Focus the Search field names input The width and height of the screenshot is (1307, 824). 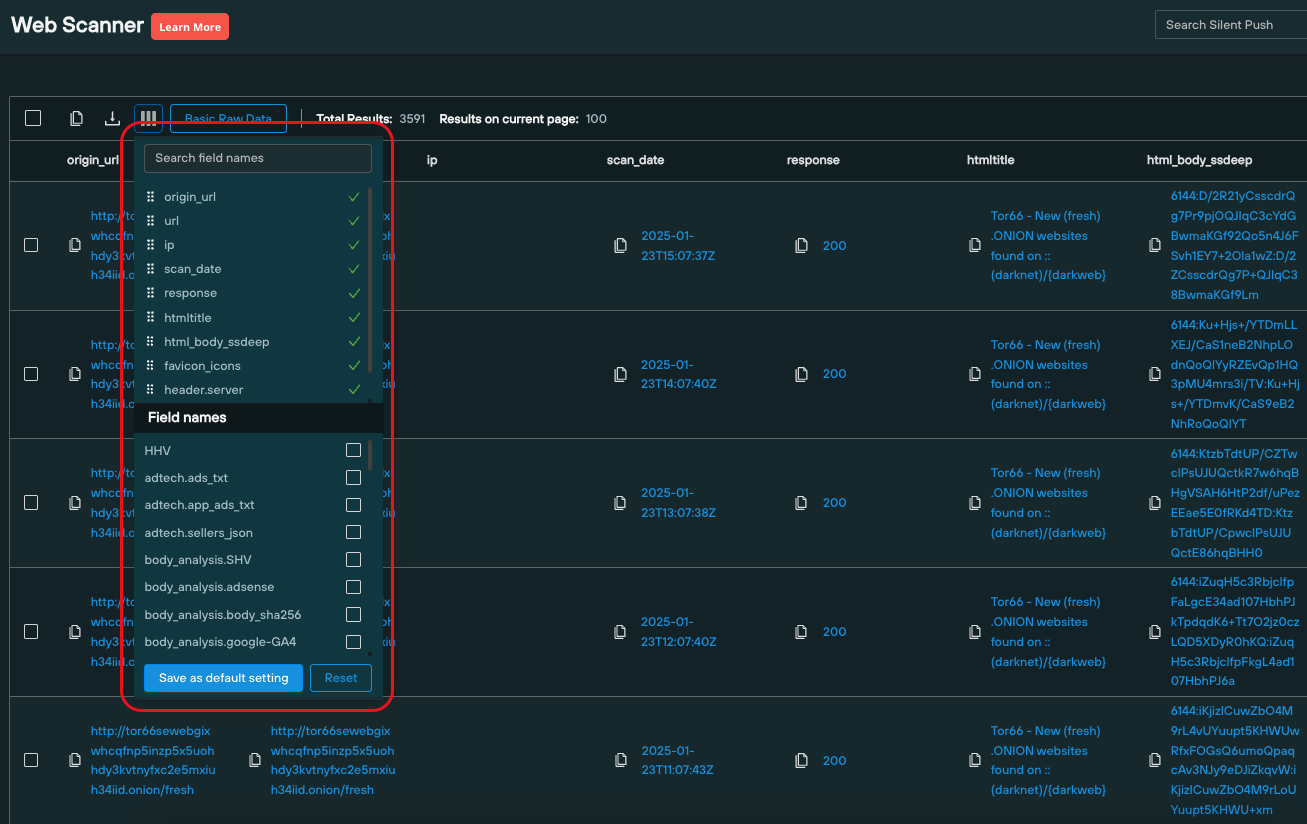click(258, 158)
